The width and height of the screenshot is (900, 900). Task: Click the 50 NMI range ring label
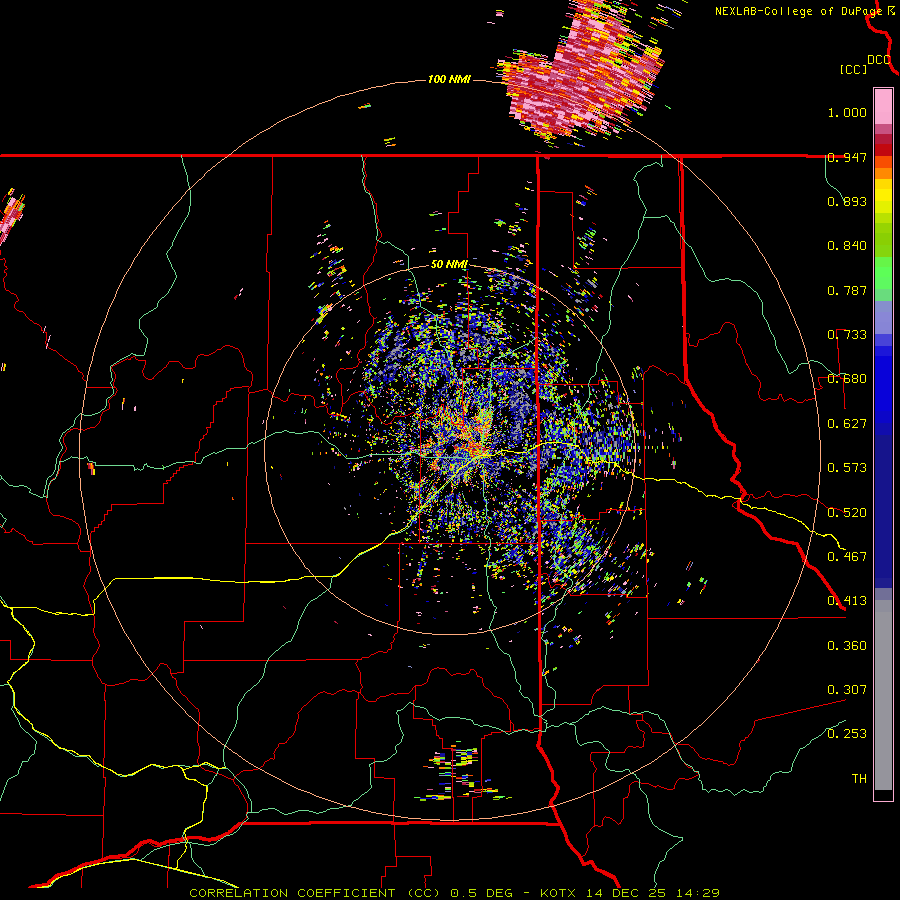click(449, 265)
